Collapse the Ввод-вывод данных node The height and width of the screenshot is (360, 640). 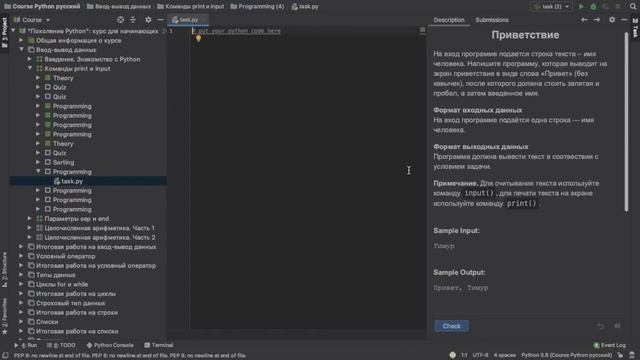click(x=21, y=50)
